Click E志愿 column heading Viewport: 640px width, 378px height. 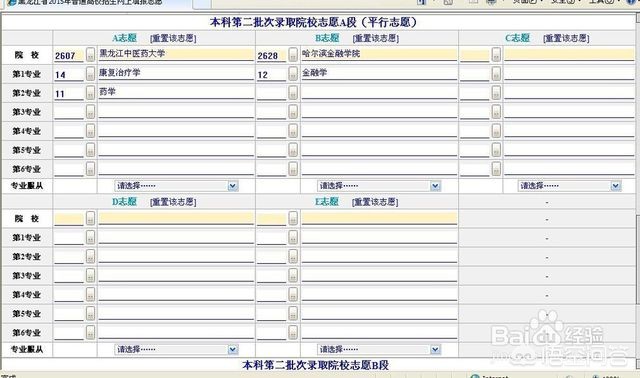(x=327, y=201)
